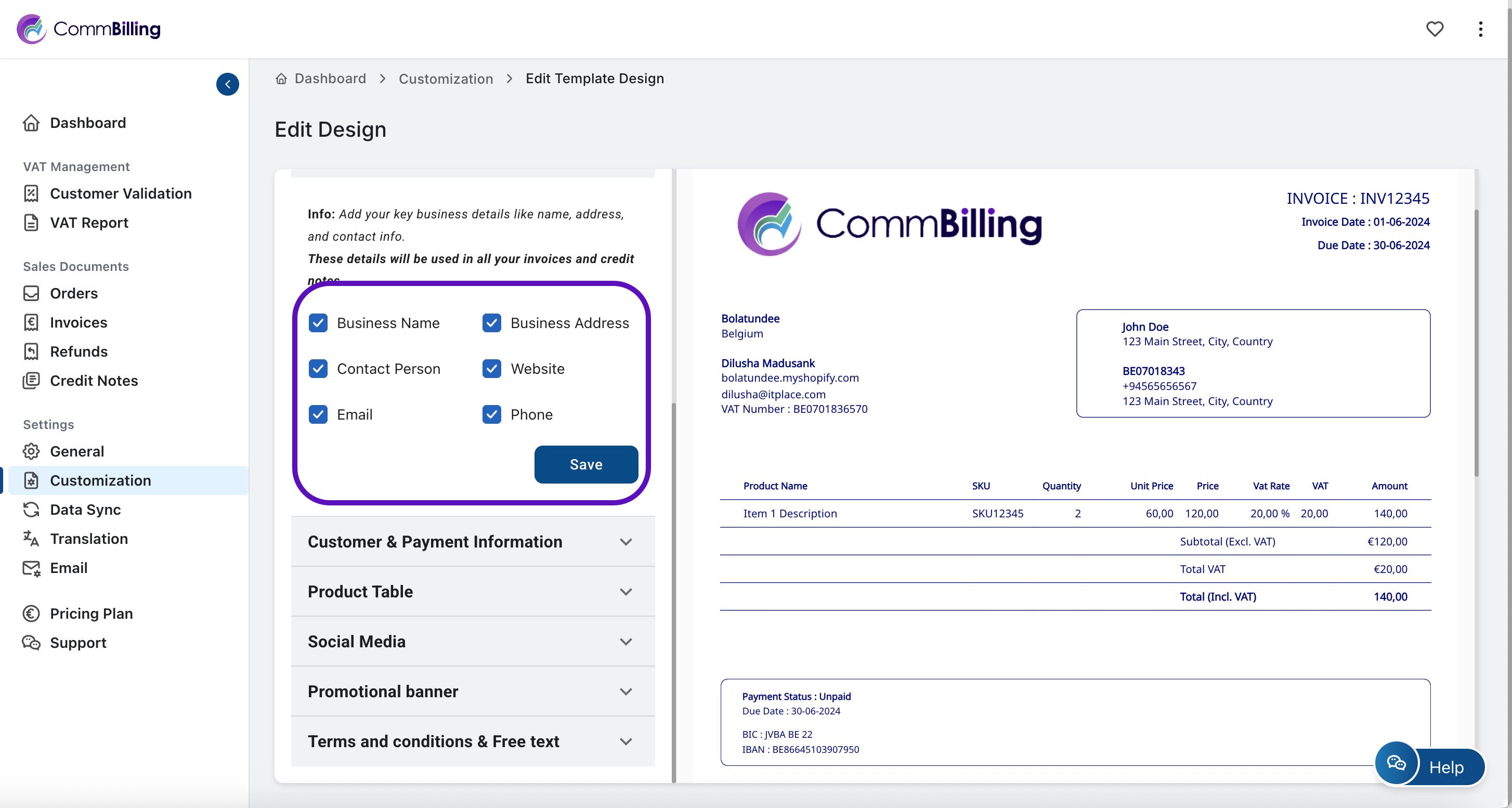Go to Credit Notes menu item
1512x808 pixels.
point(94,380)
